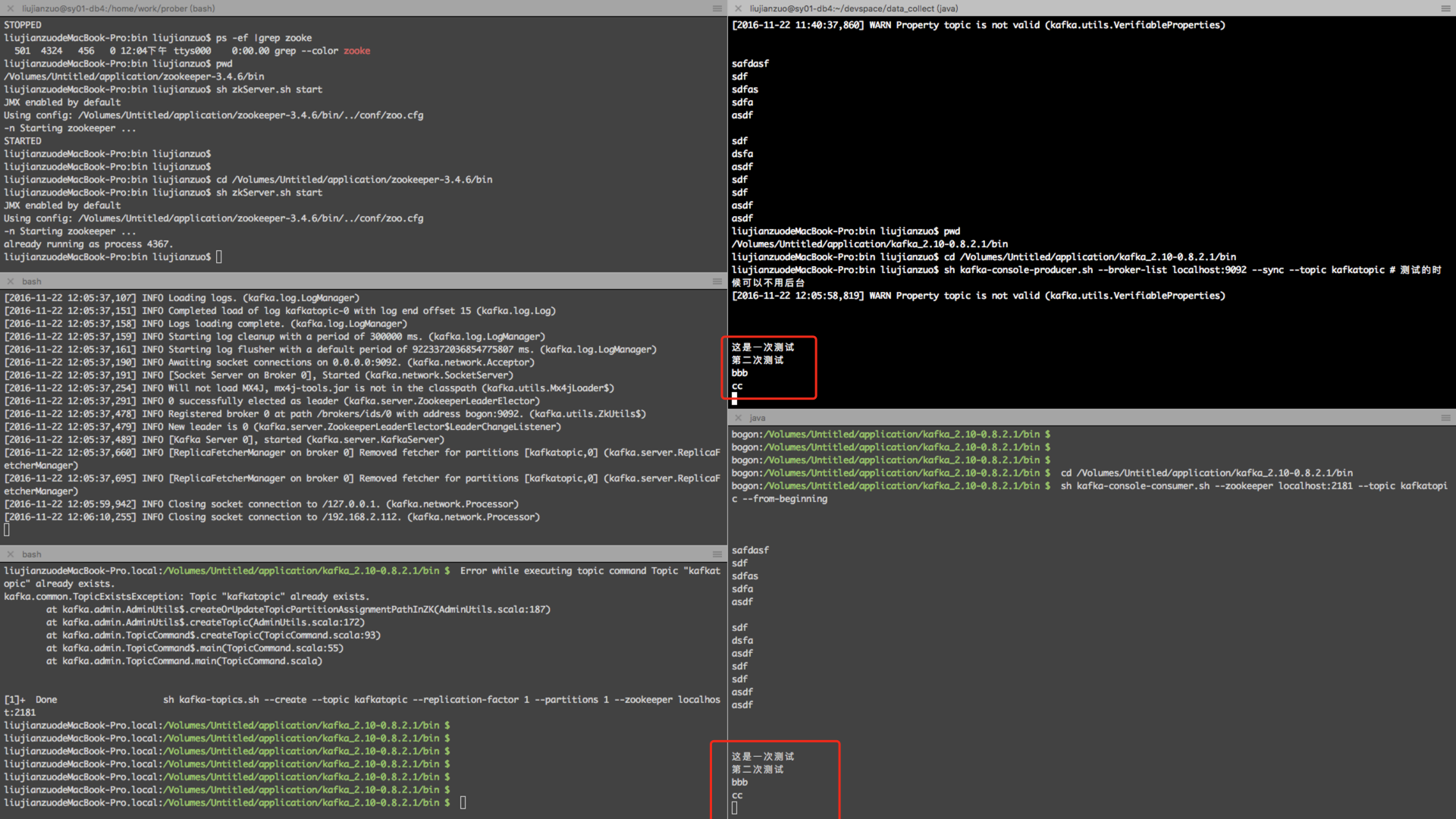
Task: Click '这是一次测试' in the bottom-right consumer pane
Action: pyautogui.click(x=763, y=757)
